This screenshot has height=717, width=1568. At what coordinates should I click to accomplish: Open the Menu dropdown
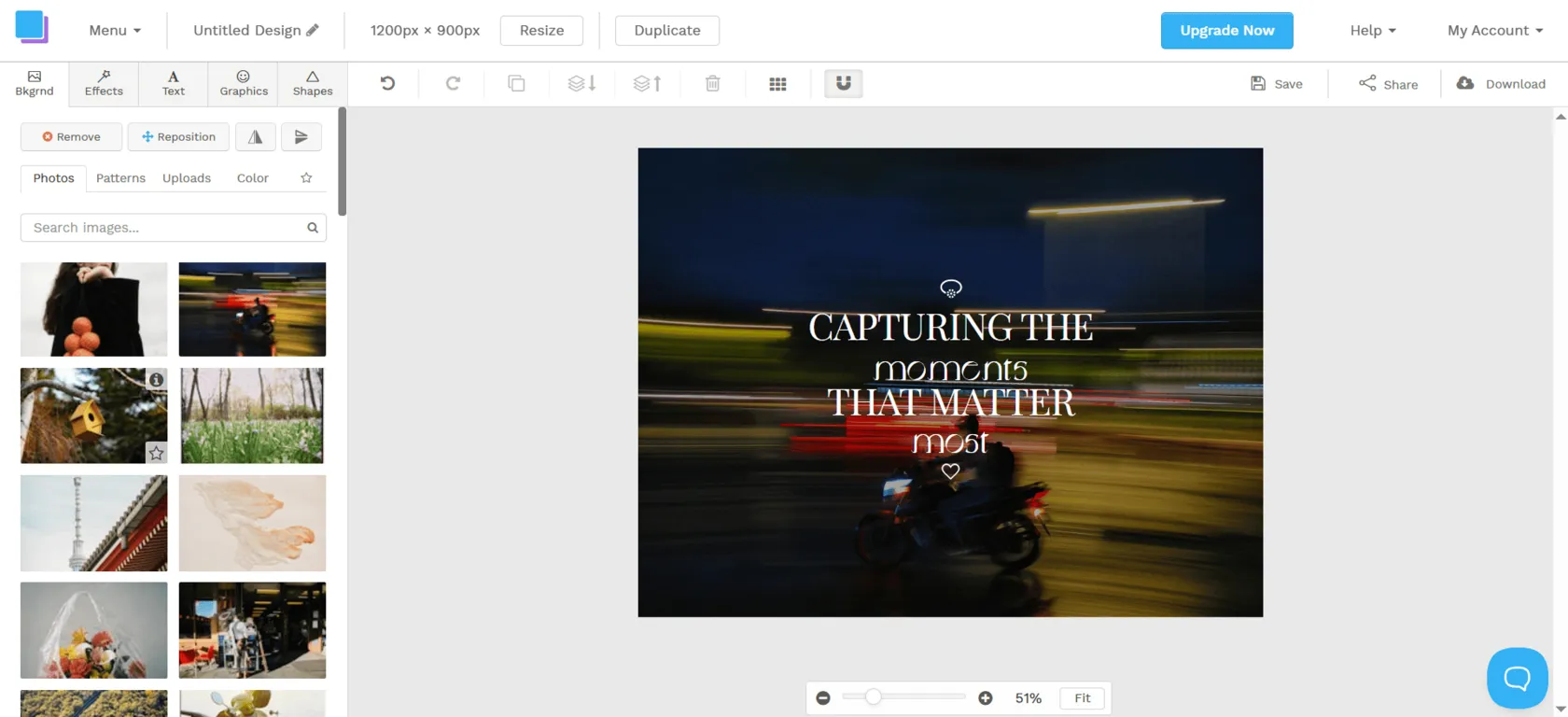coord(115,31)
